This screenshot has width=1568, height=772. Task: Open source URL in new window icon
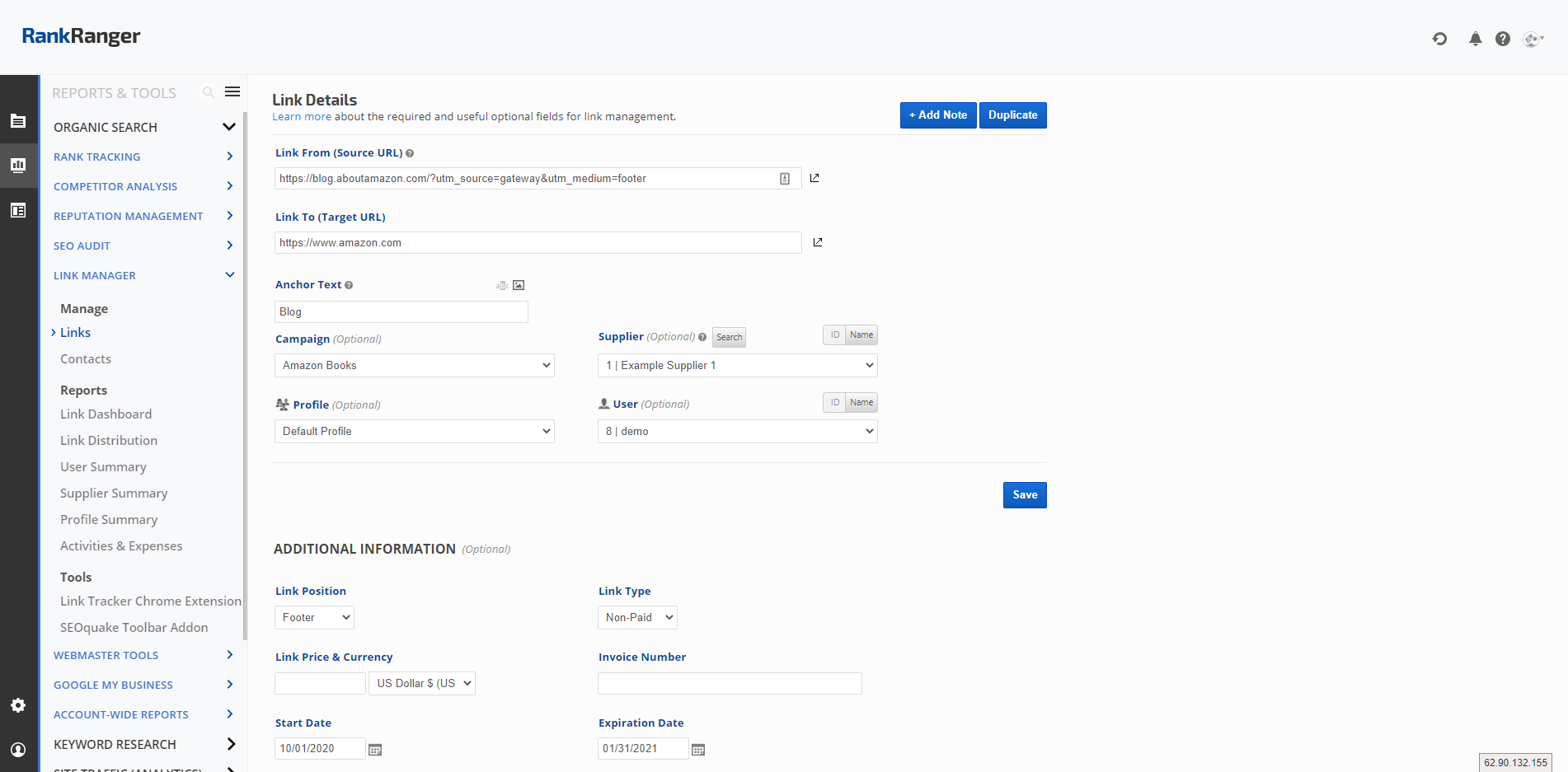click(815, 178)
